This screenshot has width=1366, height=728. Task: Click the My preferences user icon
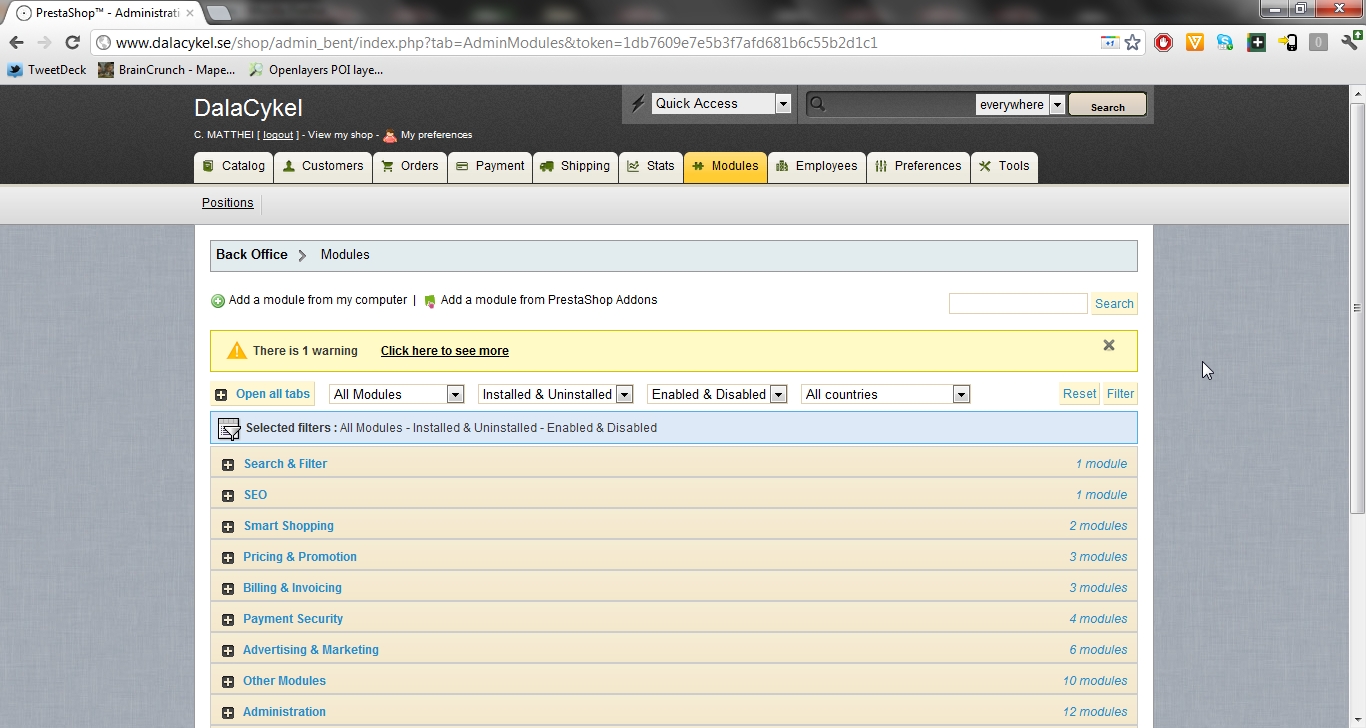point(390,135)
